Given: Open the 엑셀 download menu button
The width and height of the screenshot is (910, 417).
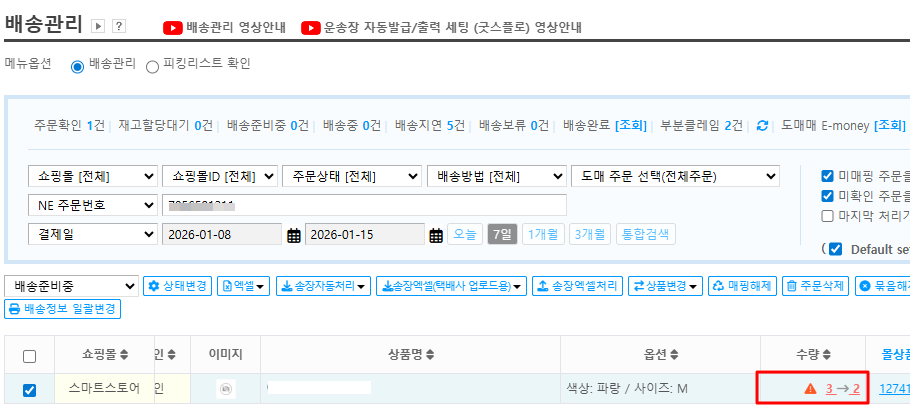Looking at the screenshot, I should coord(243,286).
